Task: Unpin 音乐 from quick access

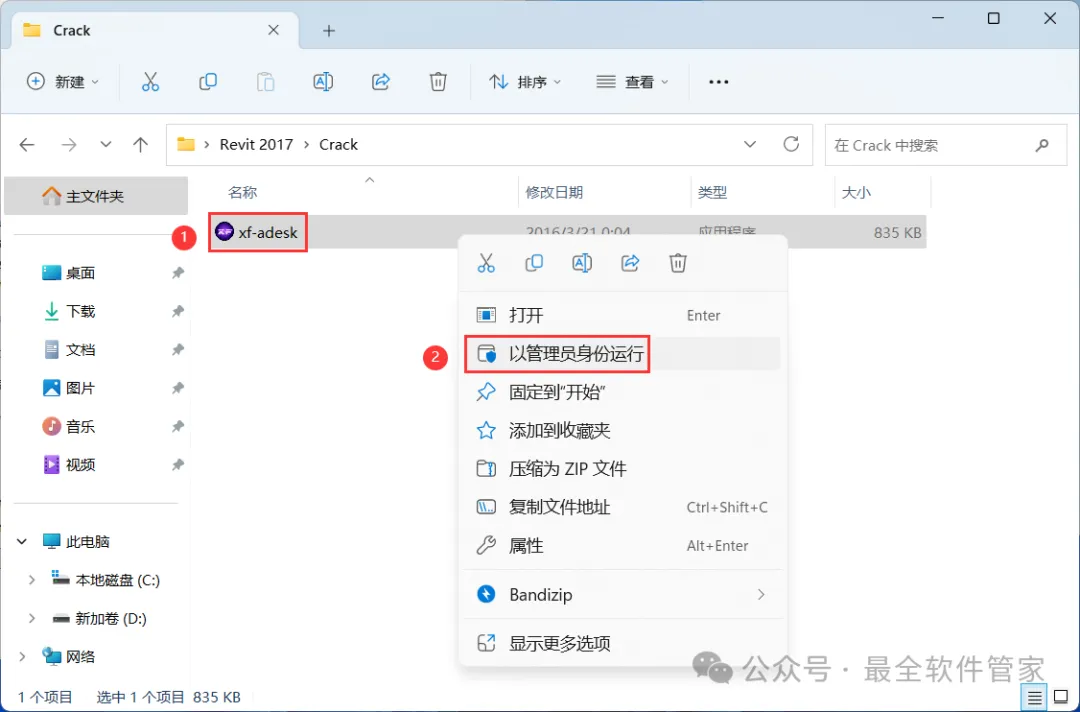Action: coord(178,427)
